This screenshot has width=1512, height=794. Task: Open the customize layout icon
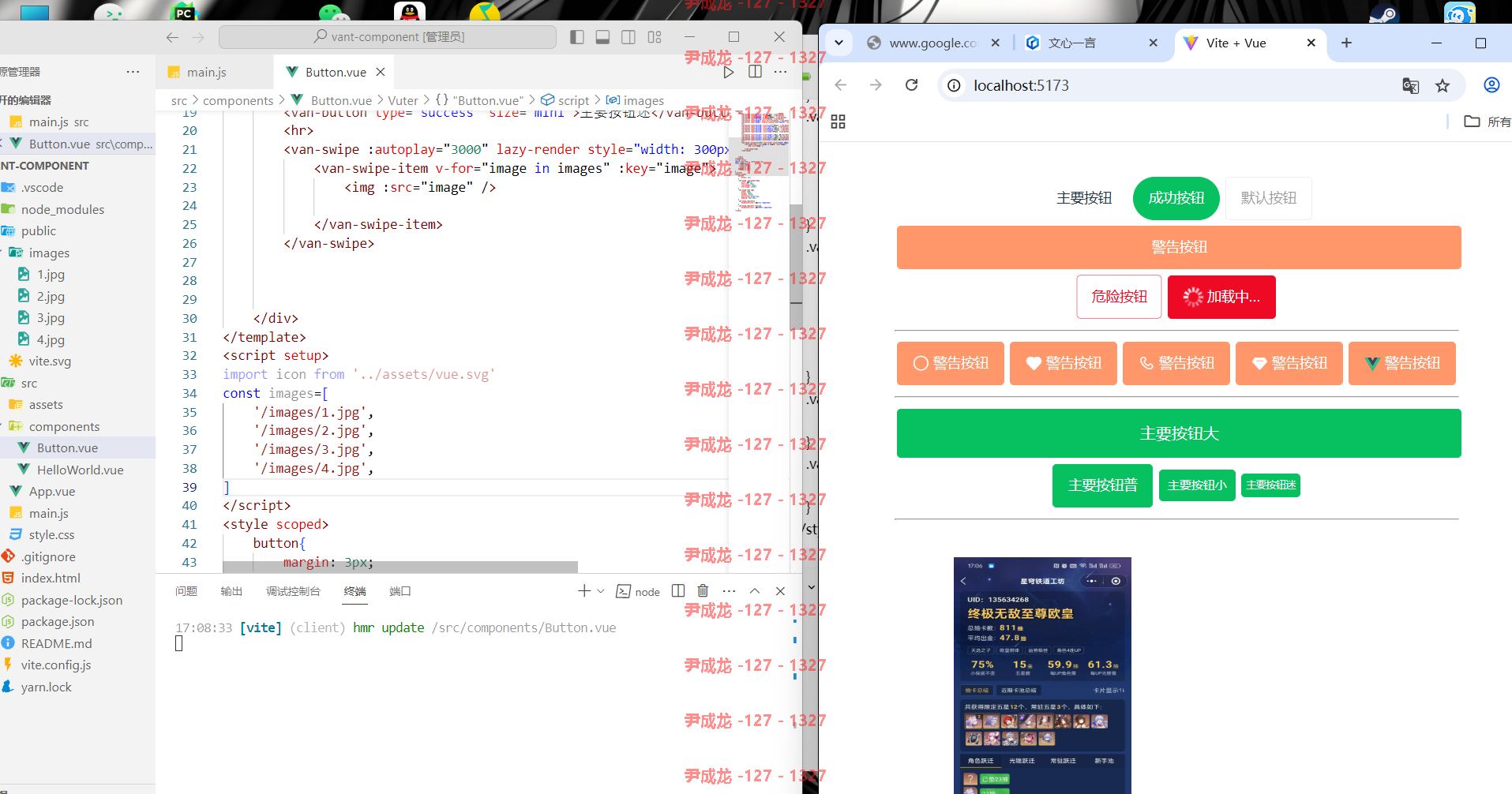[x=655, y=37]
